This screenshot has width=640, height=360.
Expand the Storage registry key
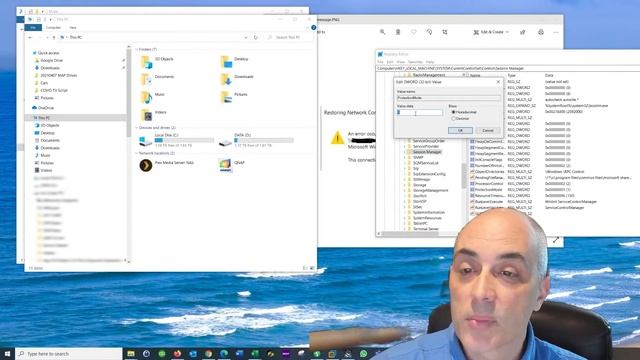coord(405,185)
